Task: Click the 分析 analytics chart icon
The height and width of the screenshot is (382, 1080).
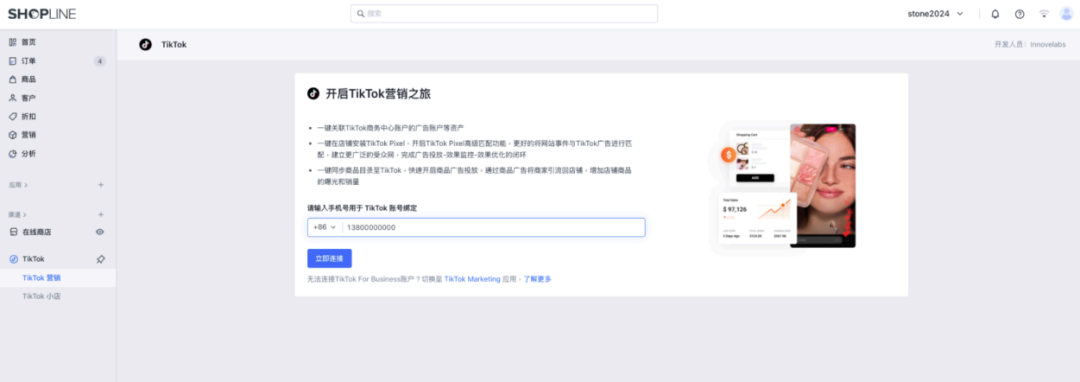Action: pos(12,154)
